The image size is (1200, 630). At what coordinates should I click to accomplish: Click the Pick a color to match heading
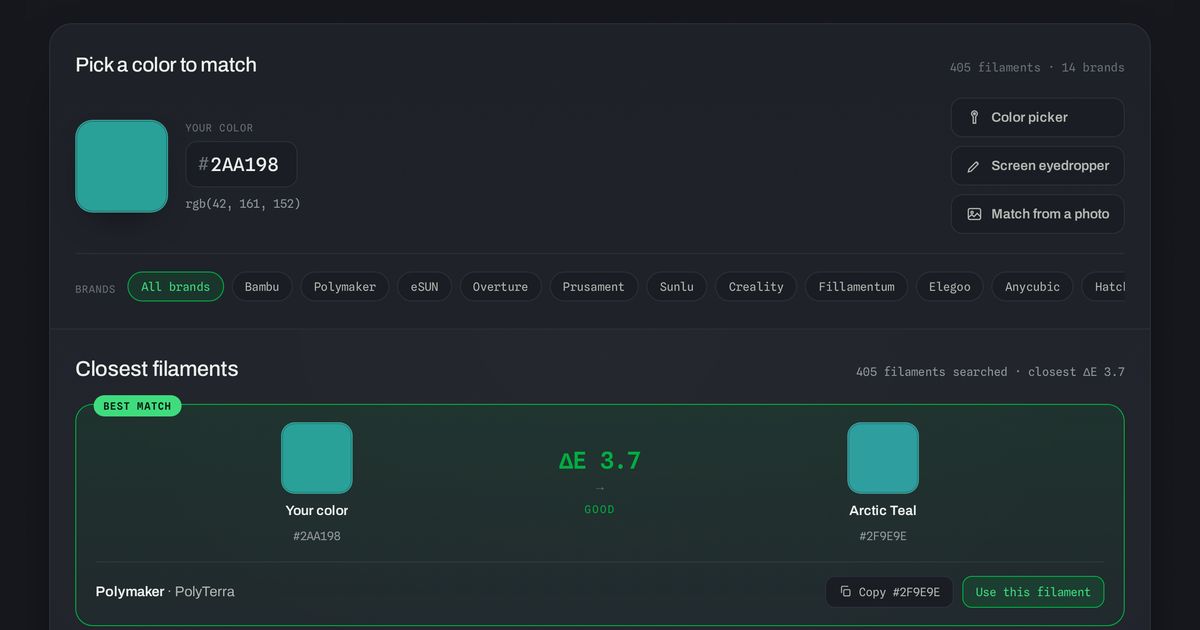[166, 65]
